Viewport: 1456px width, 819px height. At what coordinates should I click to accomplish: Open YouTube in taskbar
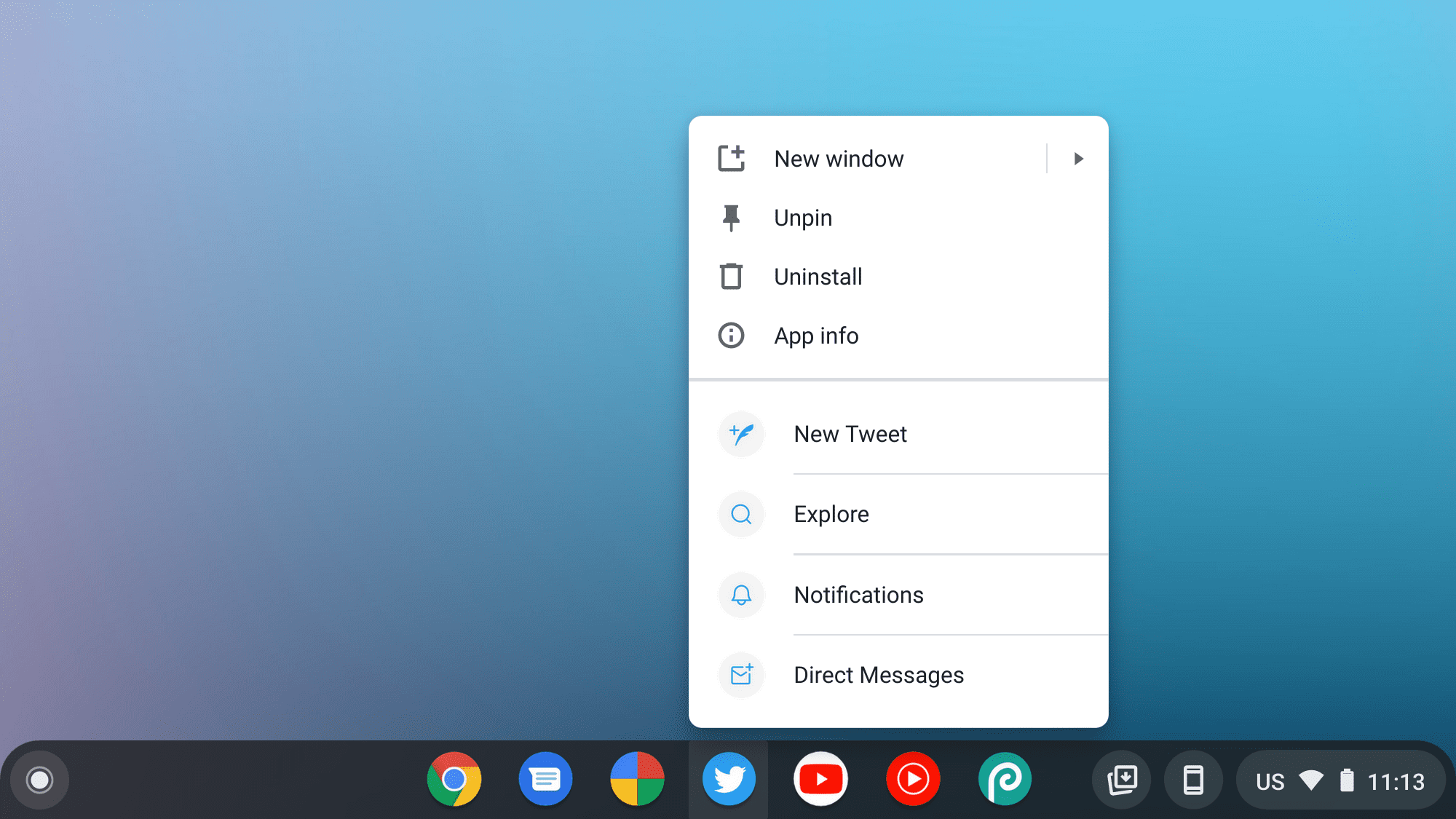(821, 779)
